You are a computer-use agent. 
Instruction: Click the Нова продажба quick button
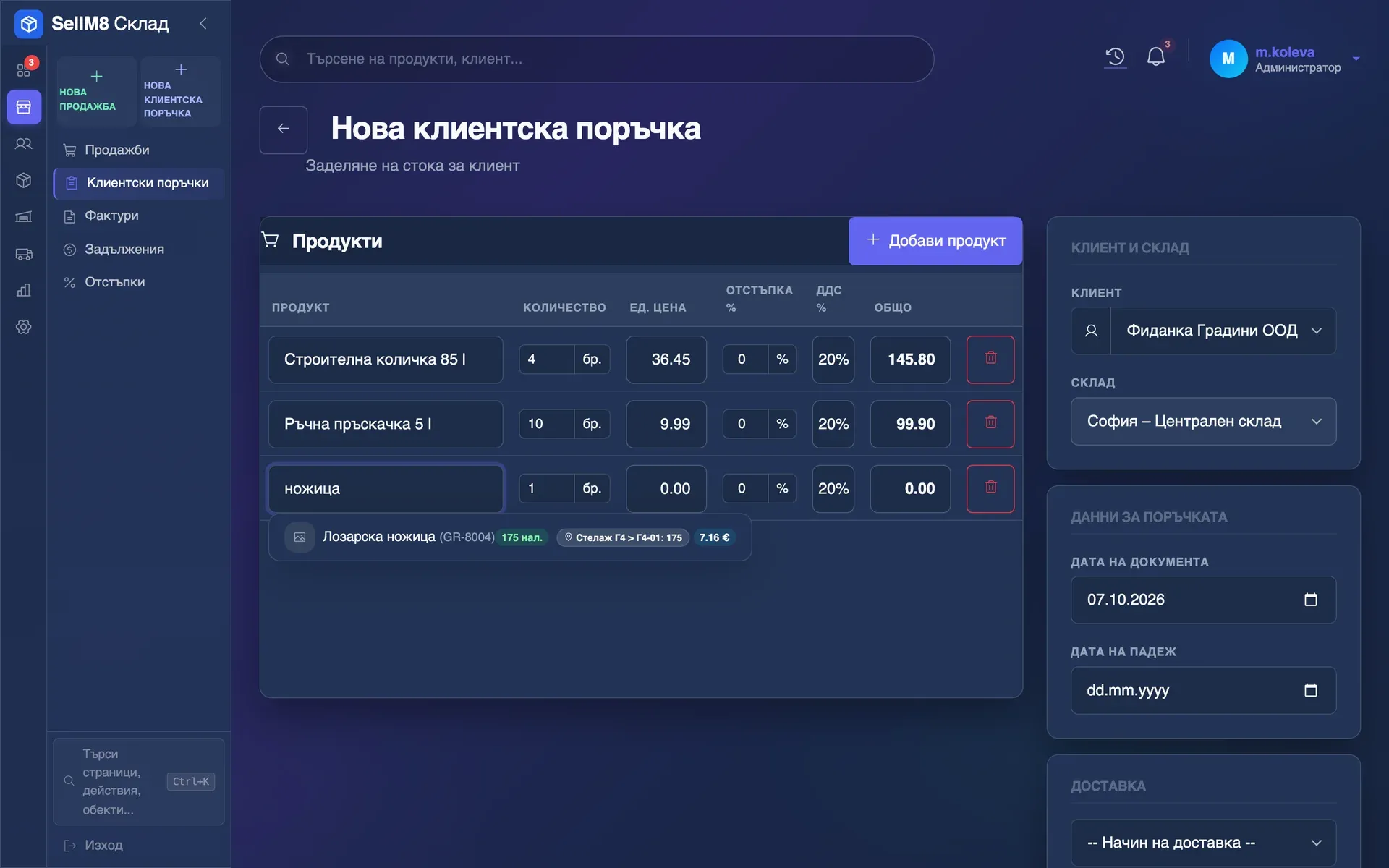(96, 92)
